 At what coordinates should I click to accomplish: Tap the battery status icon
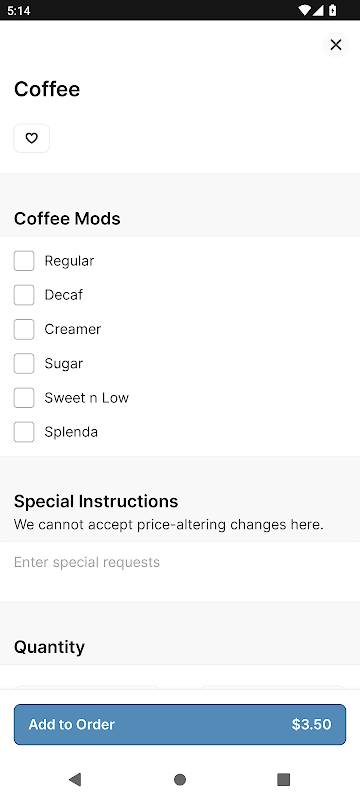[x=332, y=10]
